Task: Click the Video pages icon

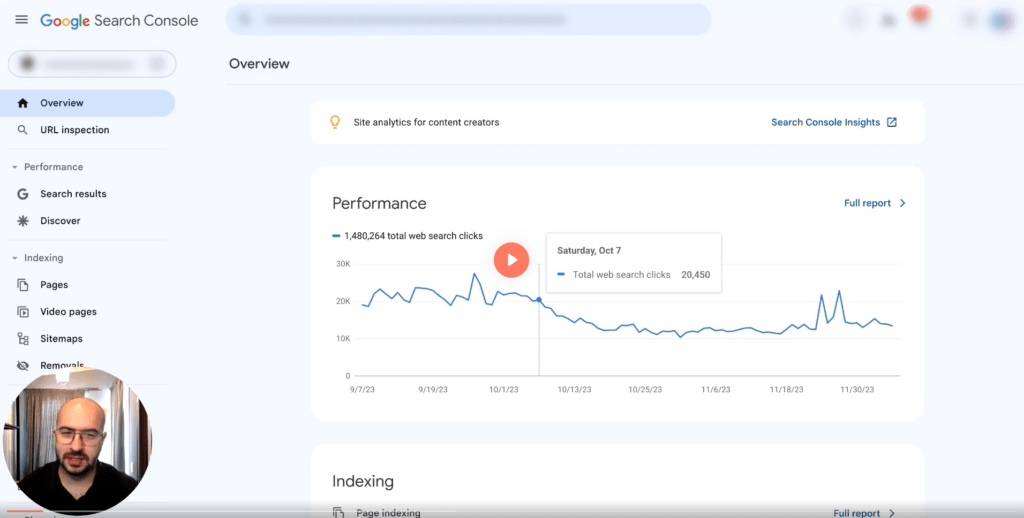Action: (x=23, y=312)
